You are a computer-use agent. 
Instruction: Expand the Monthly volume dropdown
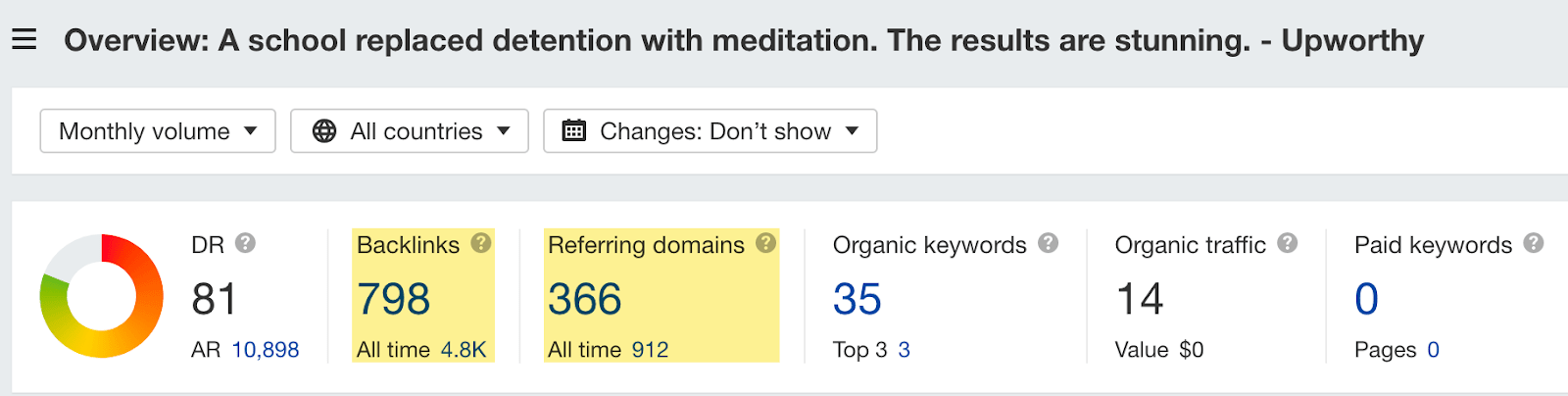(158, 131)
